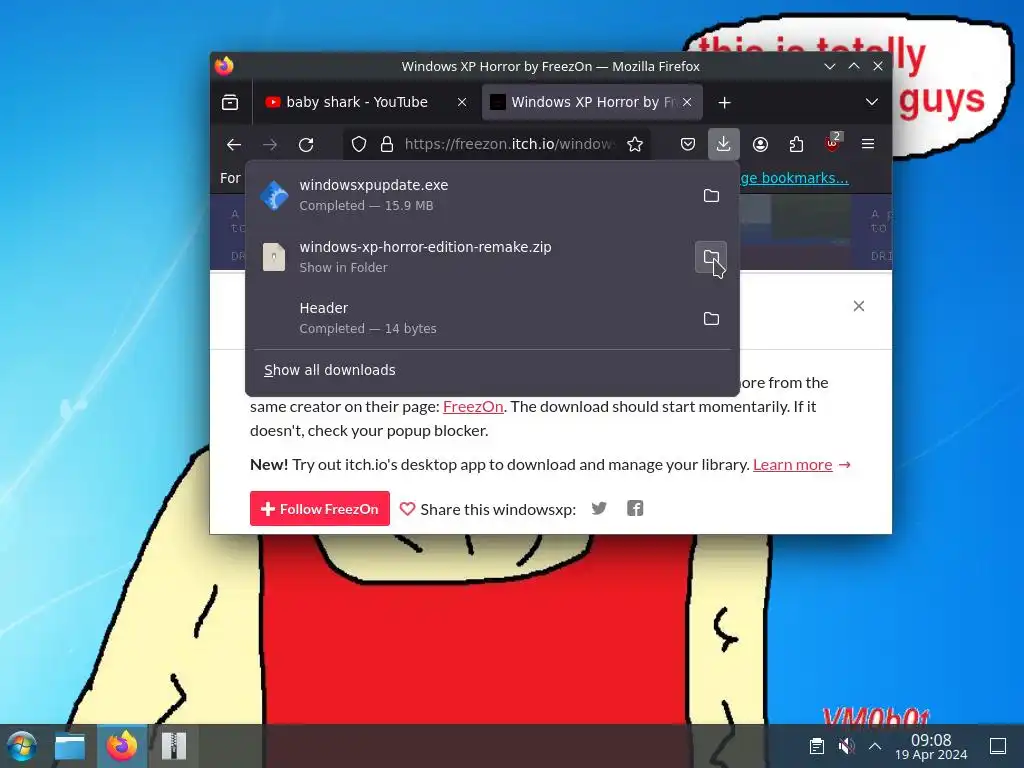Show windowsxpupdate.exe in folder

point(711,195)
